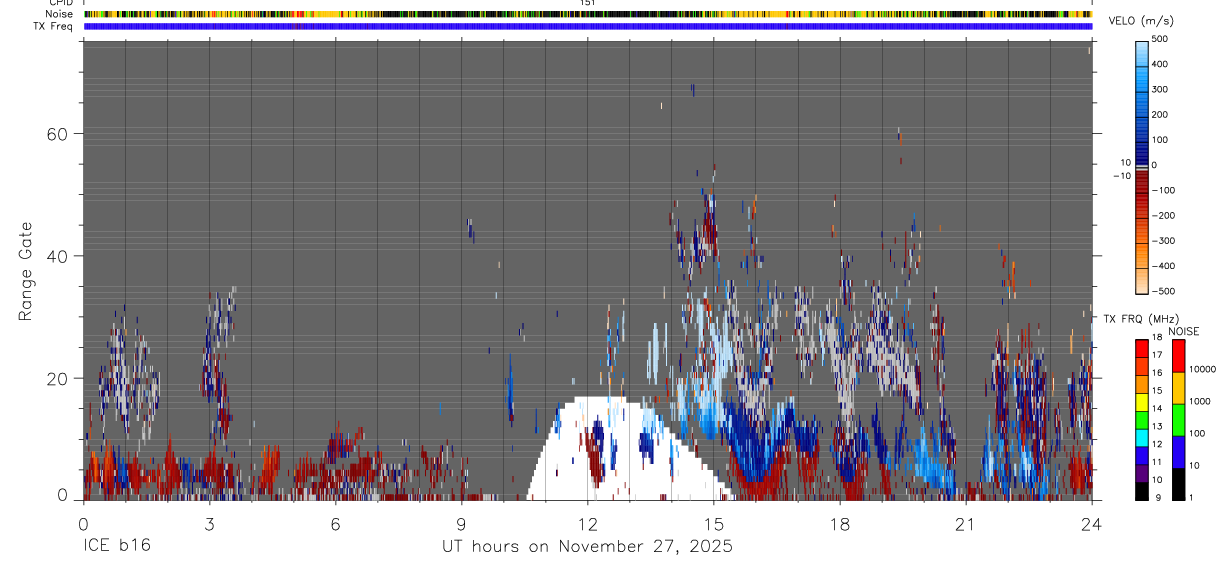This screenshot has height=567, width=1228.
Task: Click the '151' CPID value at top
Action: point(588,3)
